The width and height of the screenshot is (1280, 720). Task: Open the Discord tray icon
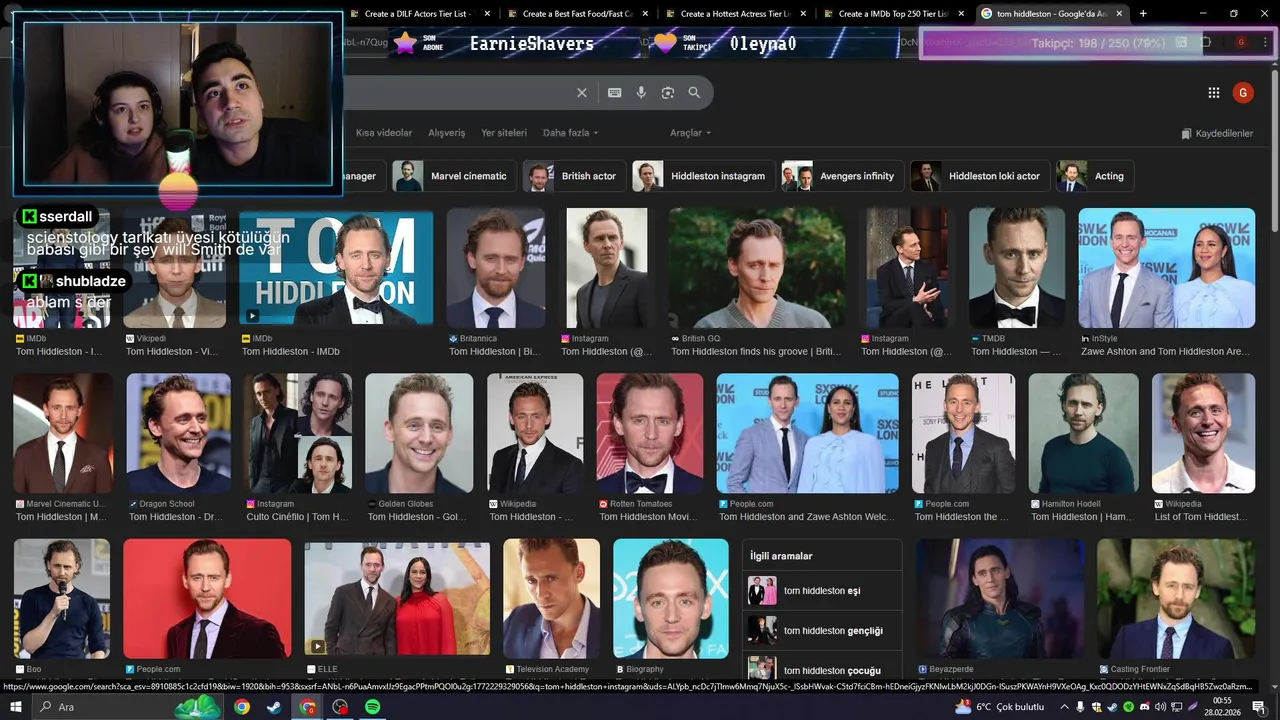point(1145,707)
